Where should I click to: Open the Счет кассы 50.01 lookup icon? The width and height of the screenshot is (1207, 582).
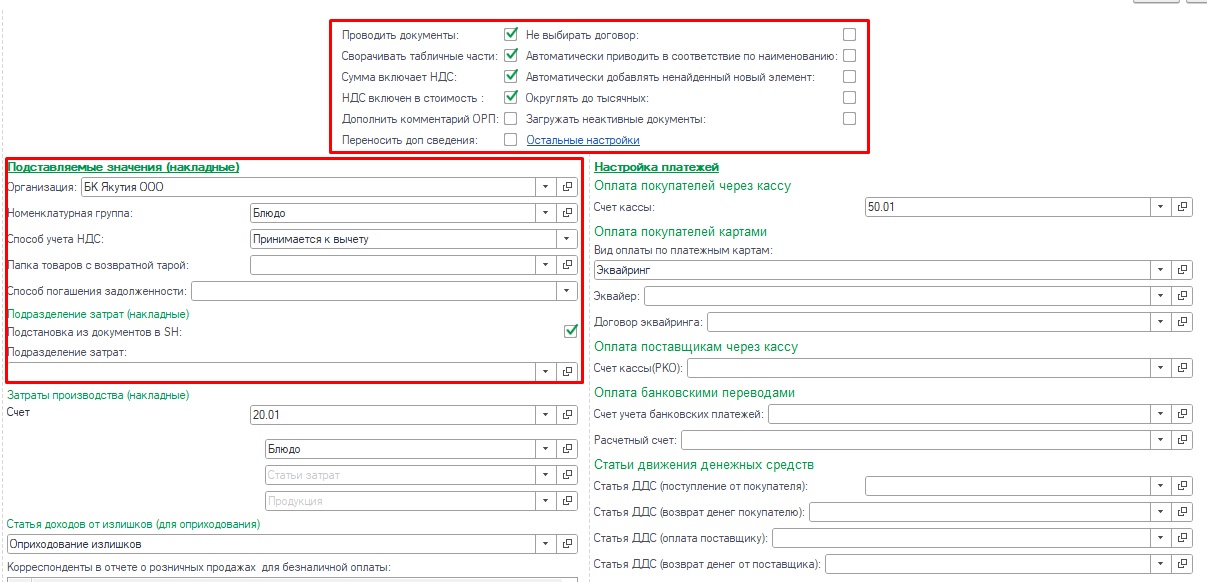point(1183,207)
